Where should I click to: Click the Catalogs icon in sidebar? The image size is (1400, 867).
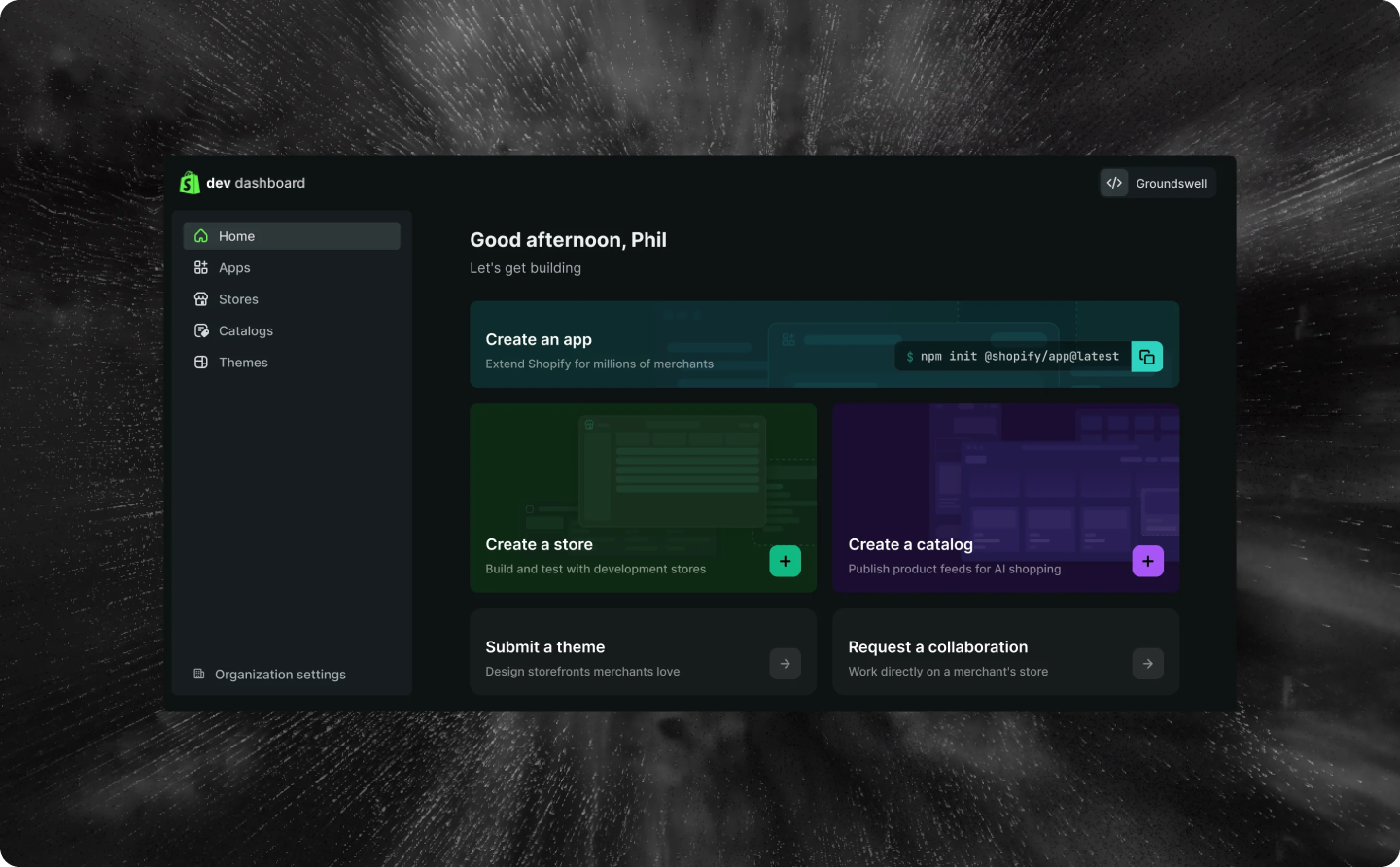click(x=201, y=330)
